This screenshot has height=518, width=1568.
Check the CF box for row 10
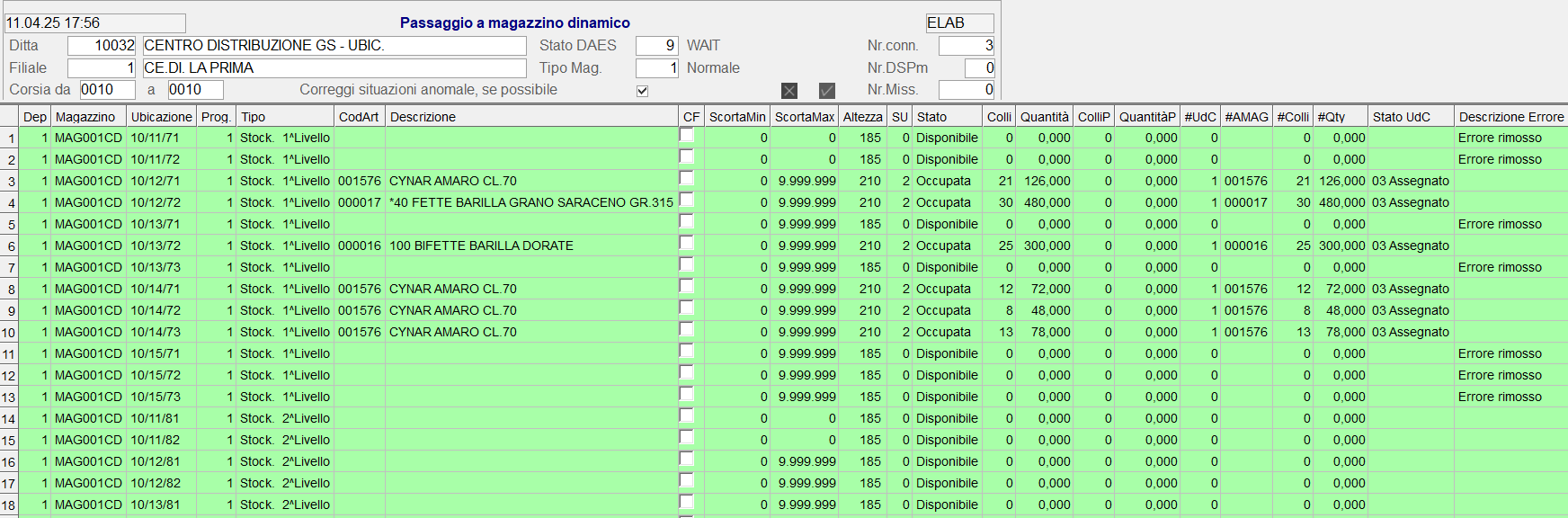pyautogui.click(x=687, y=329)
